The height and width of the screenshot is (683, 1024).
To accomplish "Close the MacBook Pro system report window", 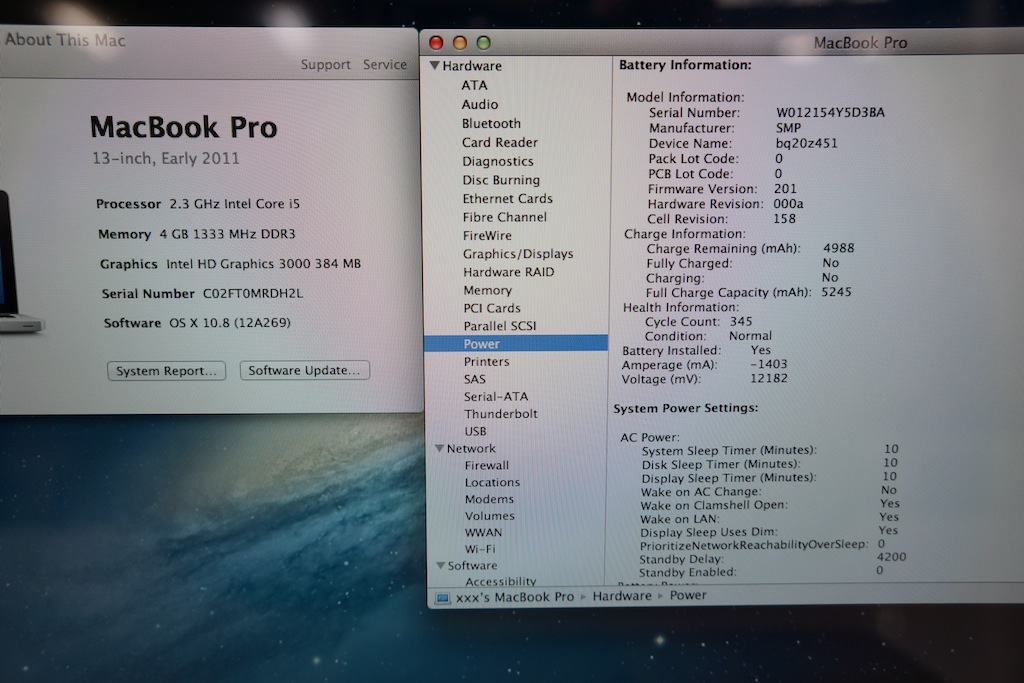I will tap(436, 43).
